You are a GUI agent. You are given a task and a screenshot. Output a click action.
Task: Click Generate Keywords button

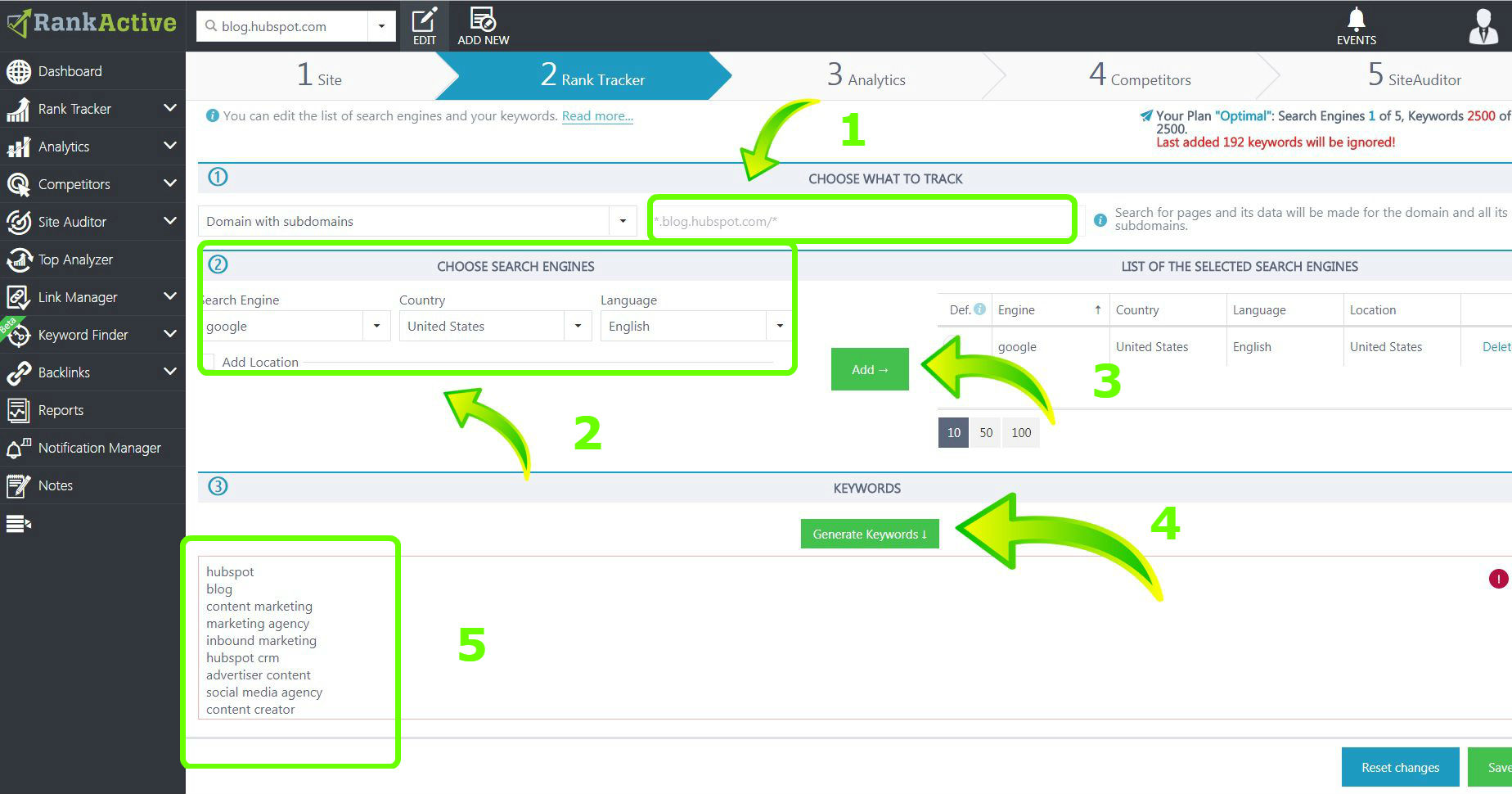(870, 534)
